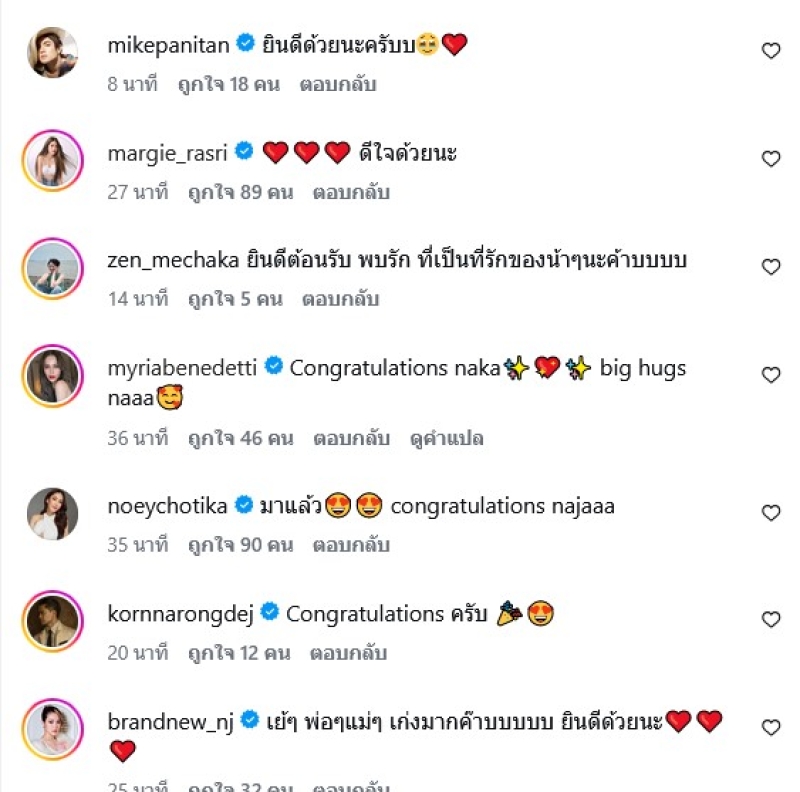Viewport: 800px width, 792px height.
Task: Open zen_mechaka's story avatar
Action: (52, 268)
